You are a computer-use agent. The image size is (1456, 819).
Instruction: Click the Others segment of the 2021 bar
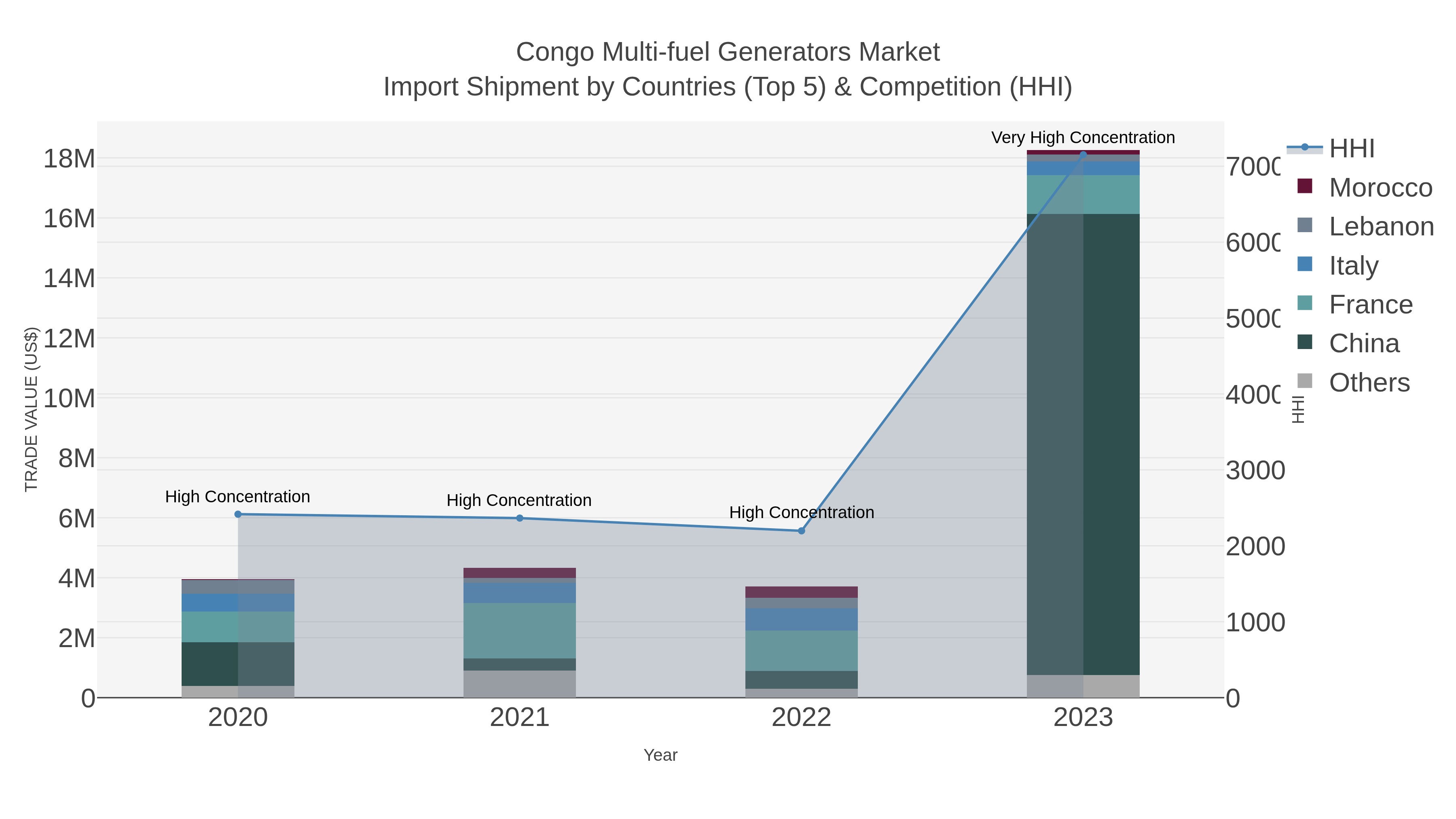coord(520,684)
